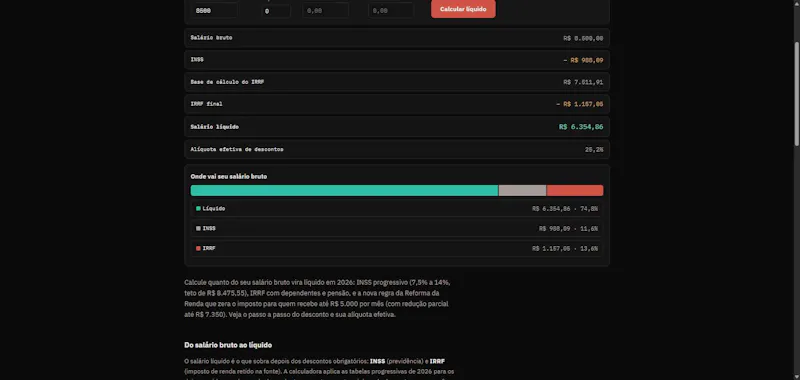Image resolution: width=800 pixels, height=380 pixels.
Task: Click the paragraph starting Calcule quanto do seu salário
Action: (x=317, y=298)
